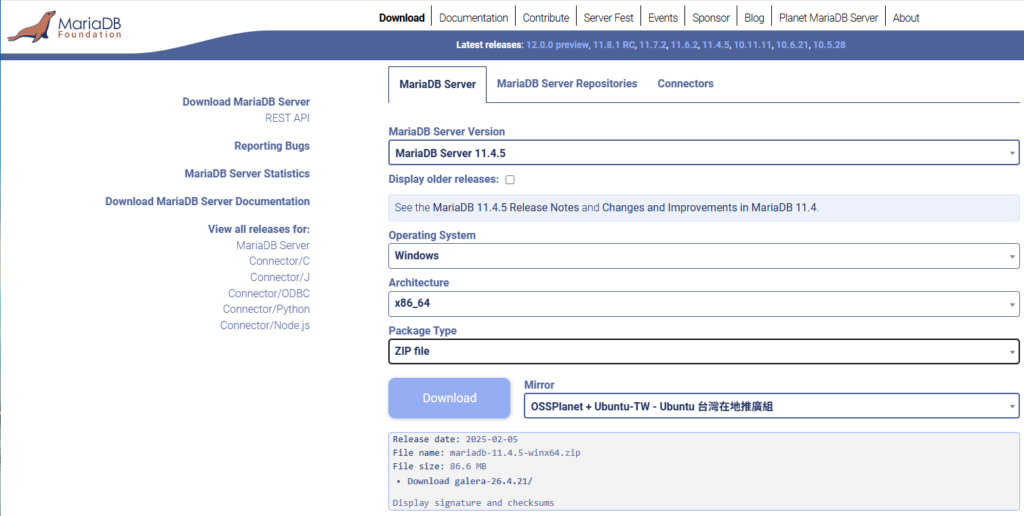Screen dimensions: 1024x516
Task: View all releases for Connector/Python
Action: (266, 309)
